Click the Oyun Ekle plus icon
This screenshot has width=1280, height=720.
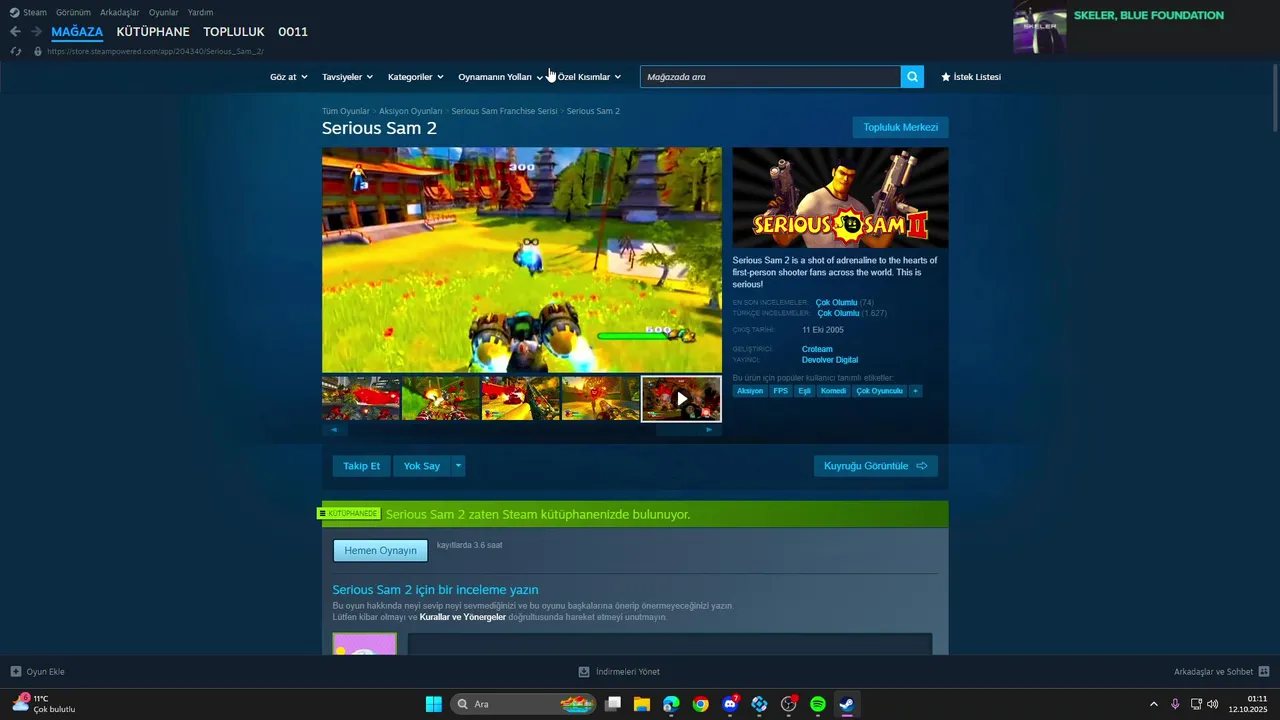(x=16, y=672)
